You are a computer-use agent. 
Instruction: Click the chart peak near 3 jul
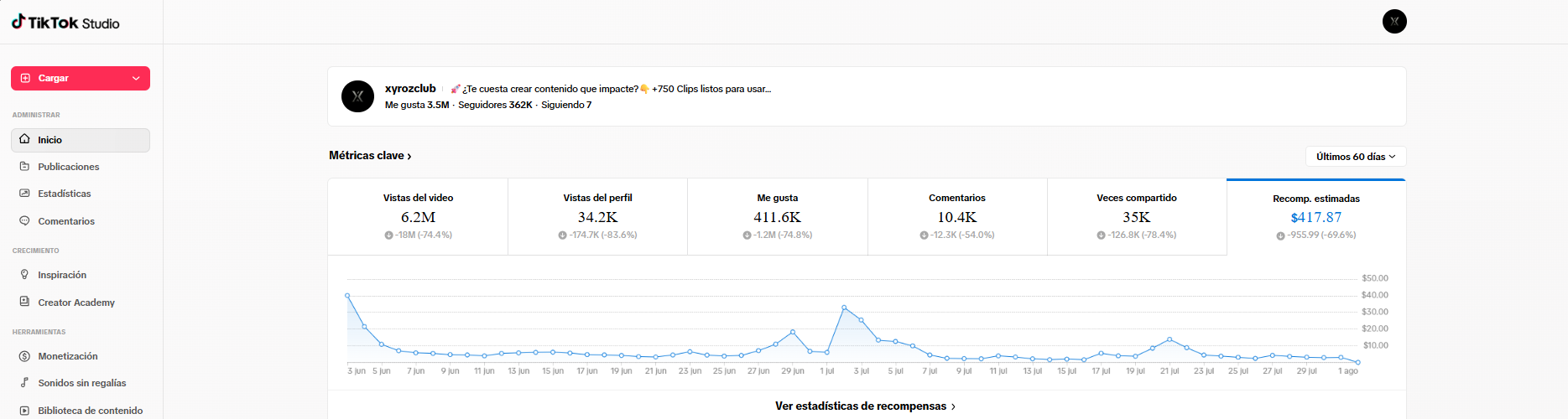pos(844,308)
